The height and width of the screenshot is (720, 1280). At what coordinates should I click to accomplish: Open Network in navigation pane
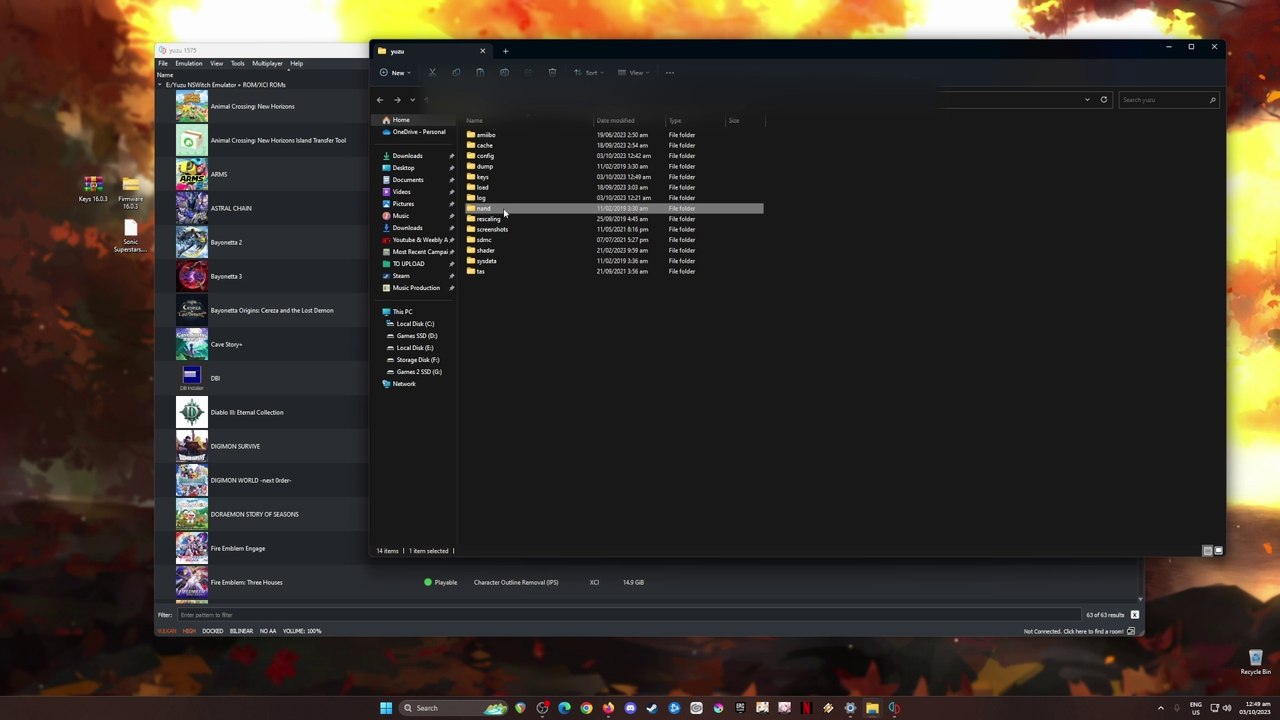[x=398, y=384]
